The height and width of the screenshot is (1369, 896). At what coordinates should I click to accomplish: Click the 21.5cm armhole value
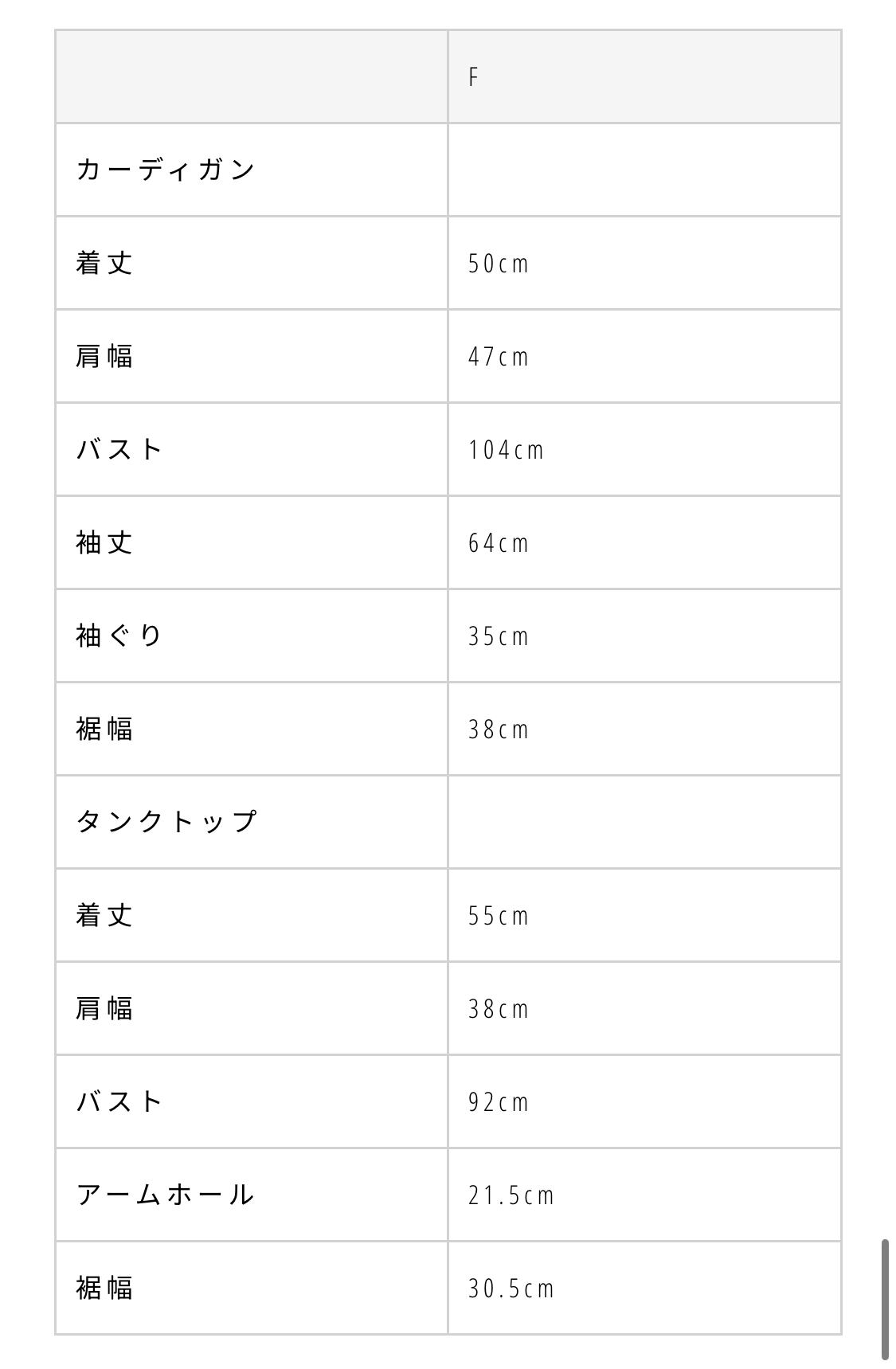tap(511, 1195)
